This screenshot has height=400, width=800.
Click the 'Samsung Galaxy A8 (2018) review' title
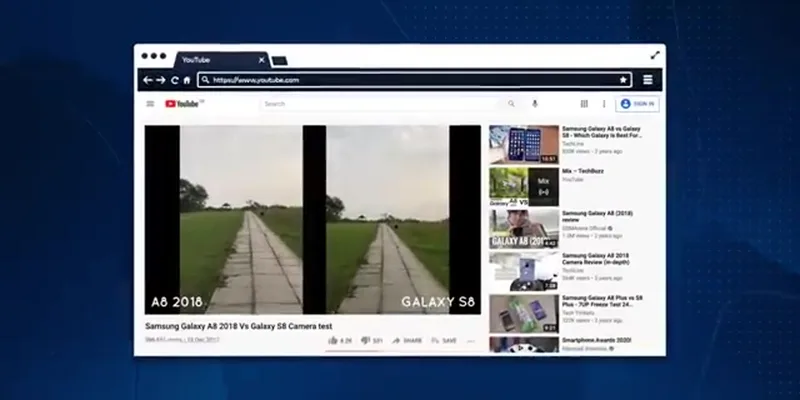coord(597,216)
